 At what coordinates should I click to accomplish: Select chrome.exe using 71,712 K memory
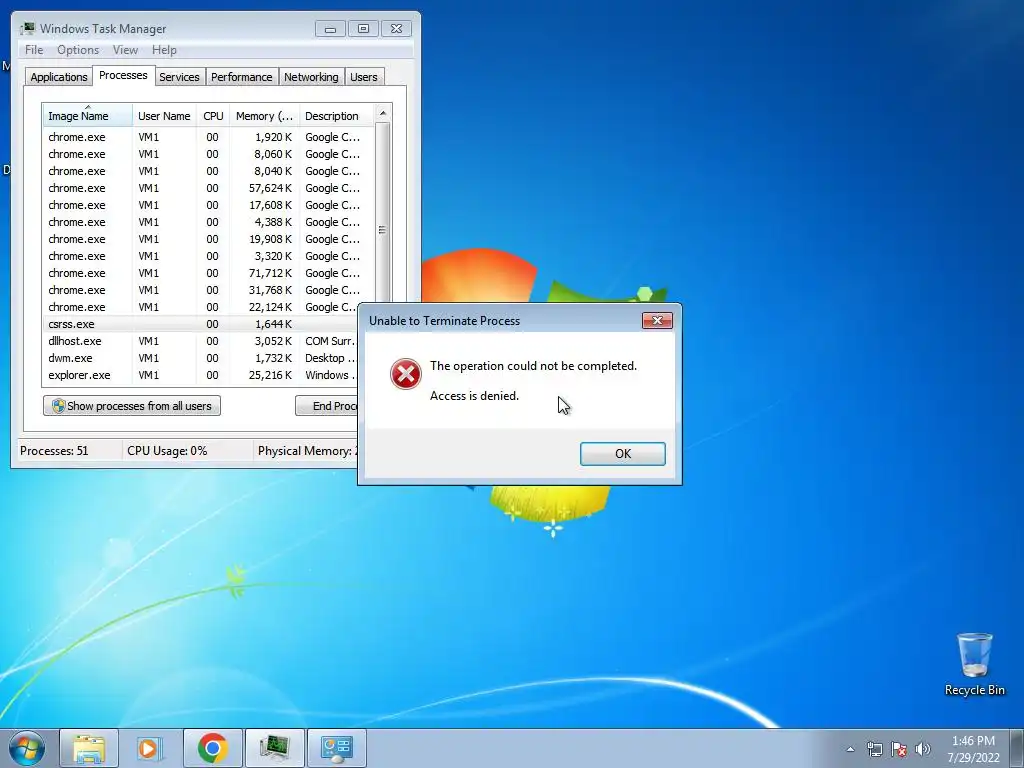[x=209, y=273]
